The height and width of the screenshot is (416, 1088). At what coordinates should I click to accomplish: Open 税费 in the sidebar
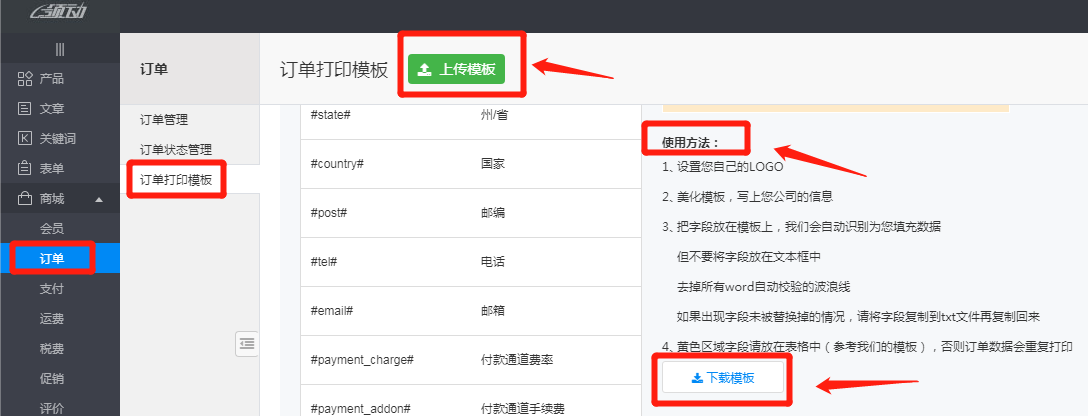pyautogui.click(x=52, y=349)
